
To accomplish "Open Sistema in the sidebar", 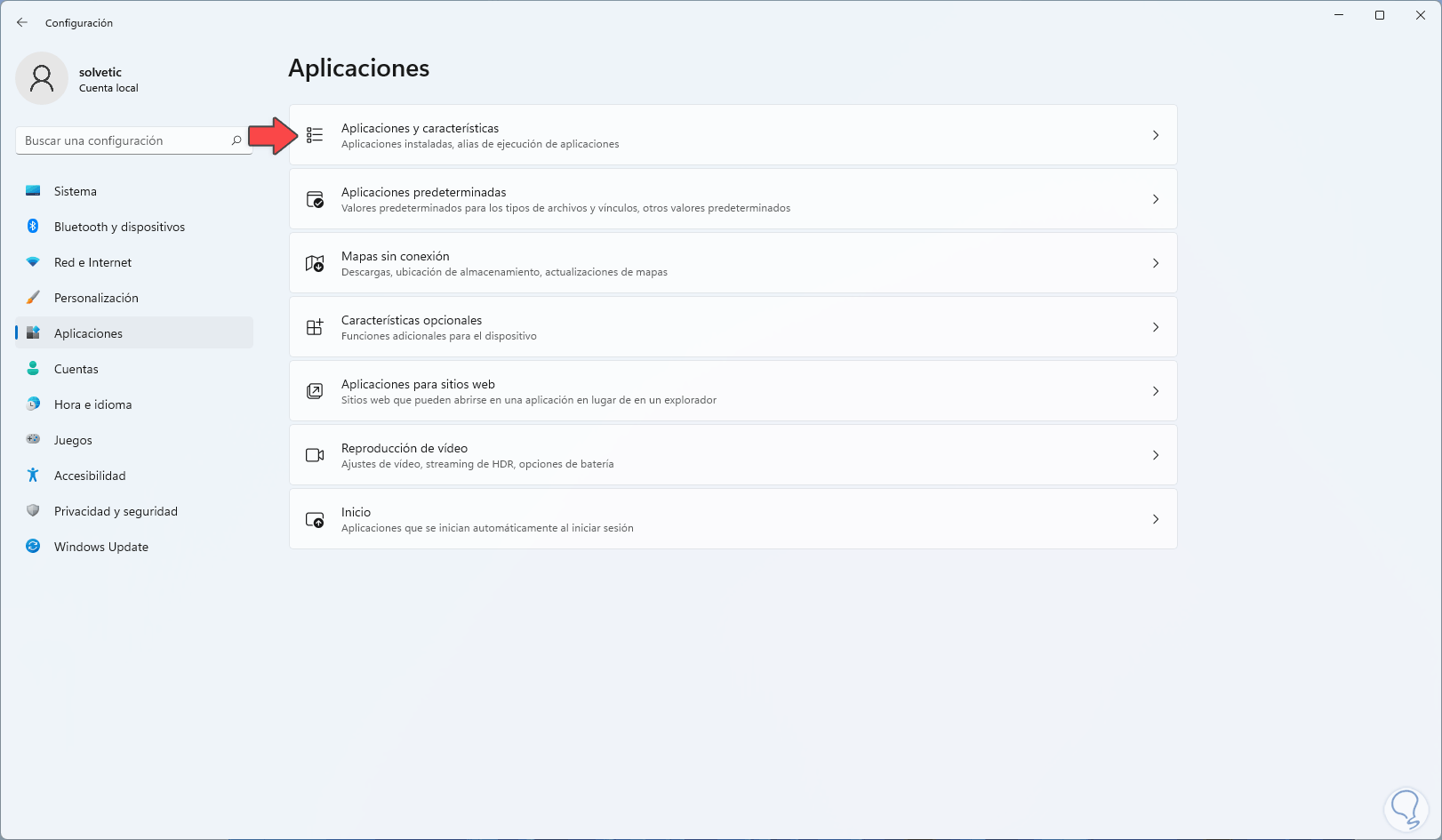I will [76, 191].
